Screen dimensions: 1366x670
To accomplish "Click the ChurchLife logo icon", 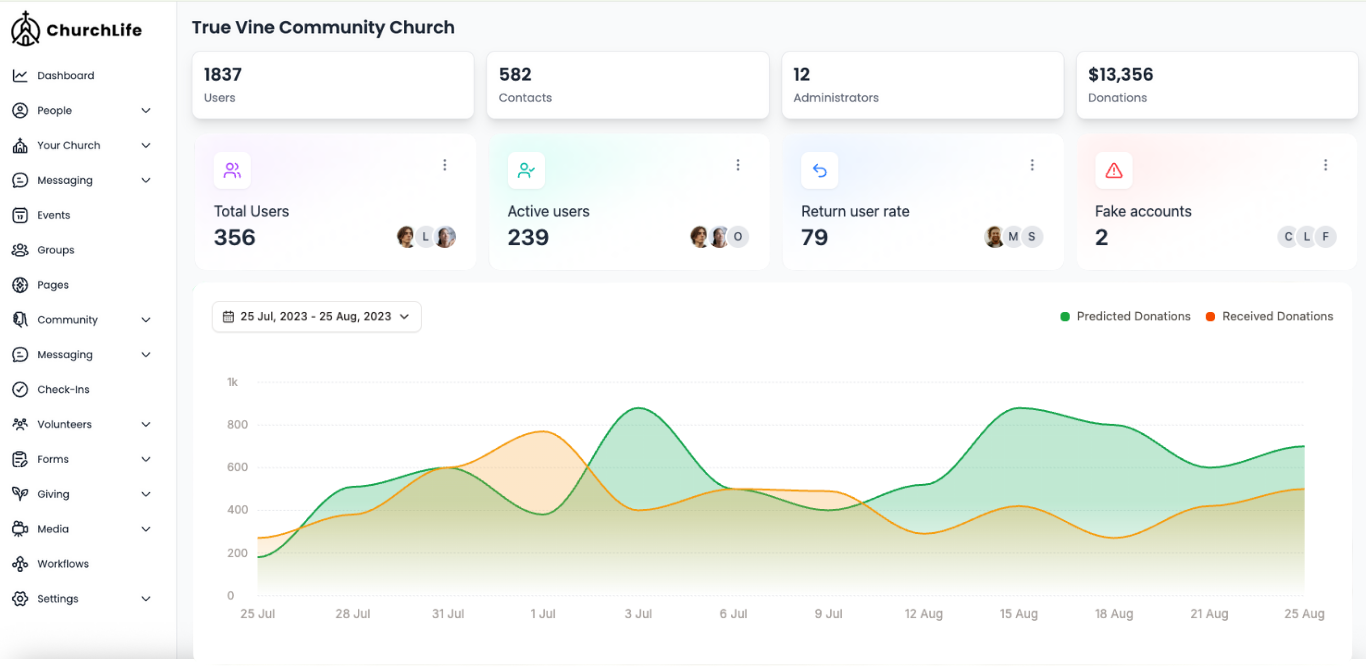I will point(25,30).
